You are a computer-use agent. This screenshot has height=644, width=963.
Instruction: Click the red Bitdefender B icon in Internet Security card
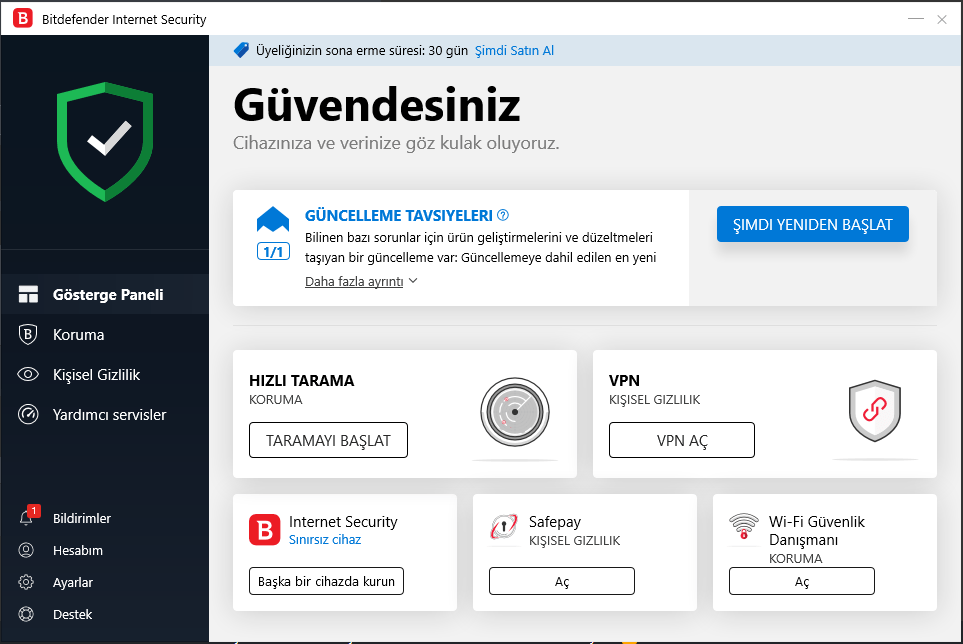coord(265,530)
